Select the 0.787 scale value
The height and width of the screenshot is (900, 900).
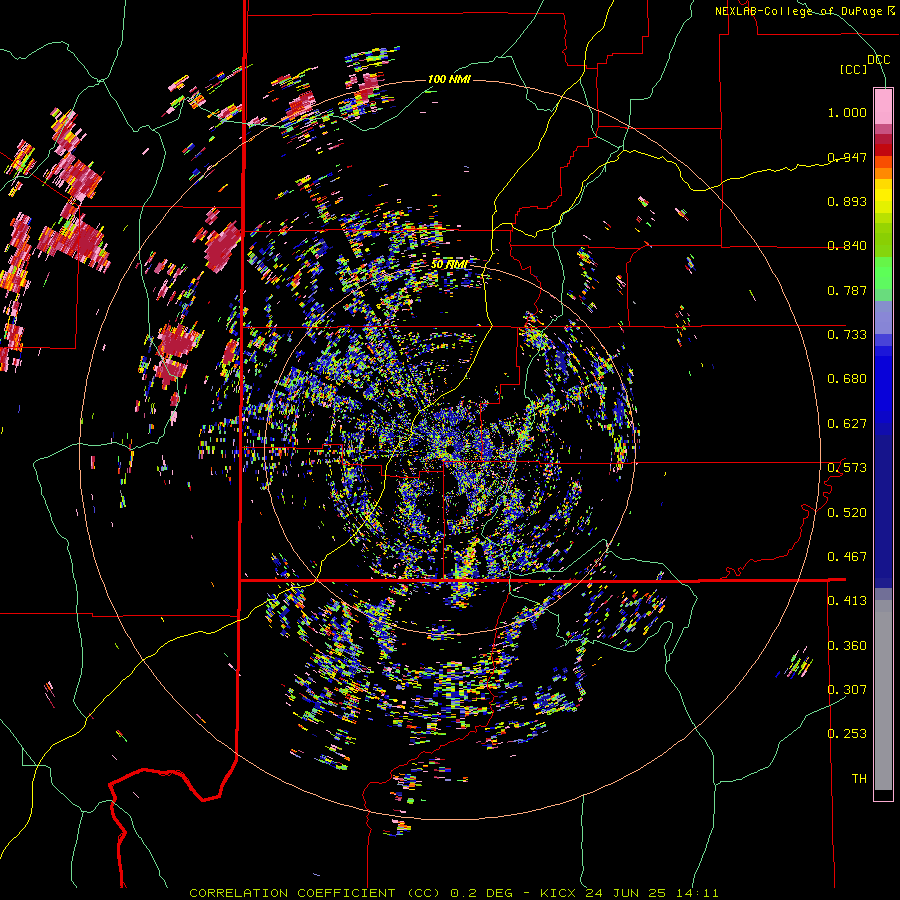click(x=847, y=290)
